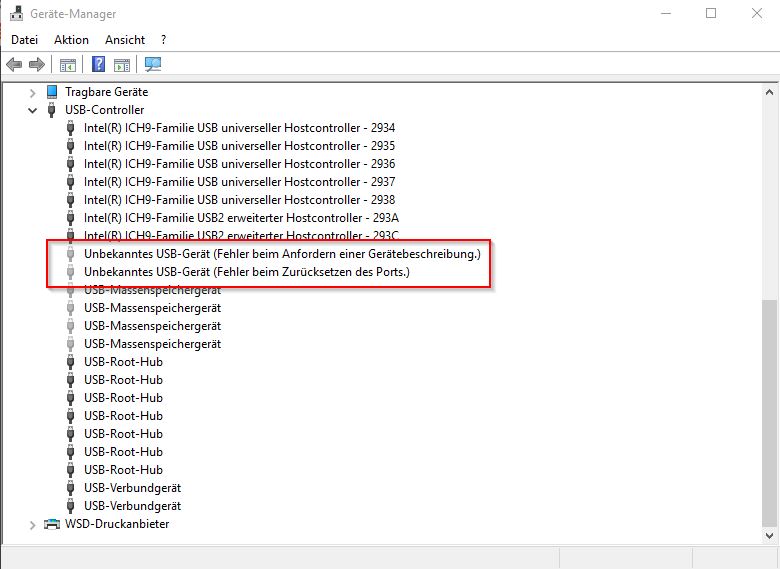Expand the Tragbare Geräte category
This screenshot has width=780, height=569.
point(33,92)
